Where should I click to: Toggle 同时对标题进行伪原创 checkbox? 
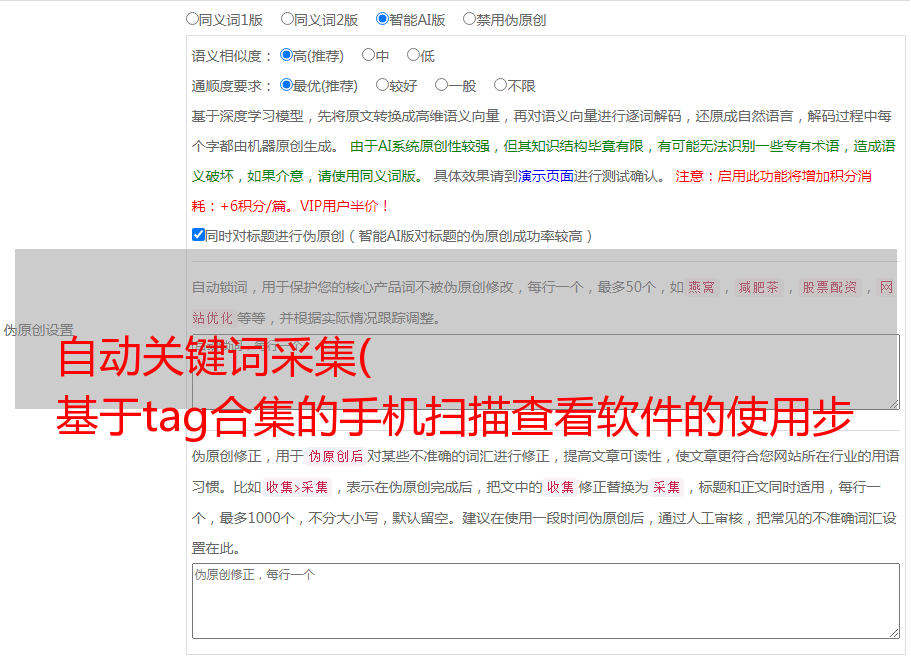tap(198, 235)
